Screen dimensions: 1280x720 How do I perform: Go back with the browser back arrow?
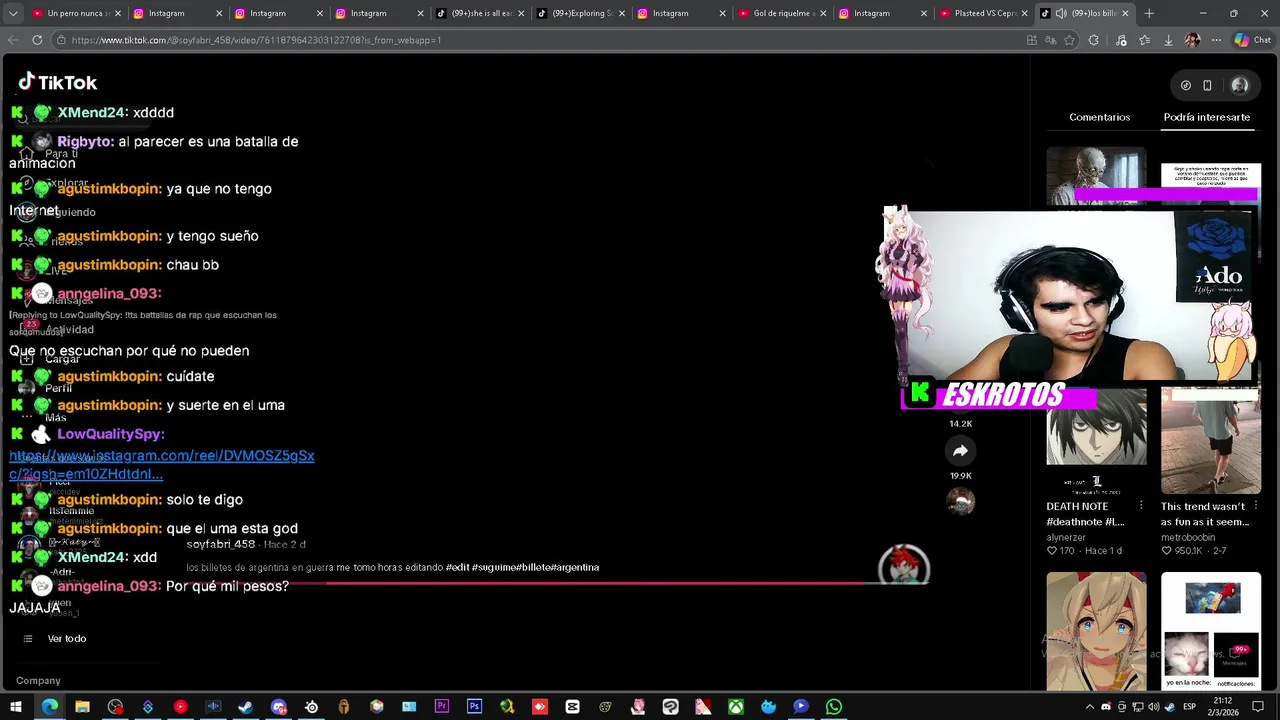click(13, 40)
